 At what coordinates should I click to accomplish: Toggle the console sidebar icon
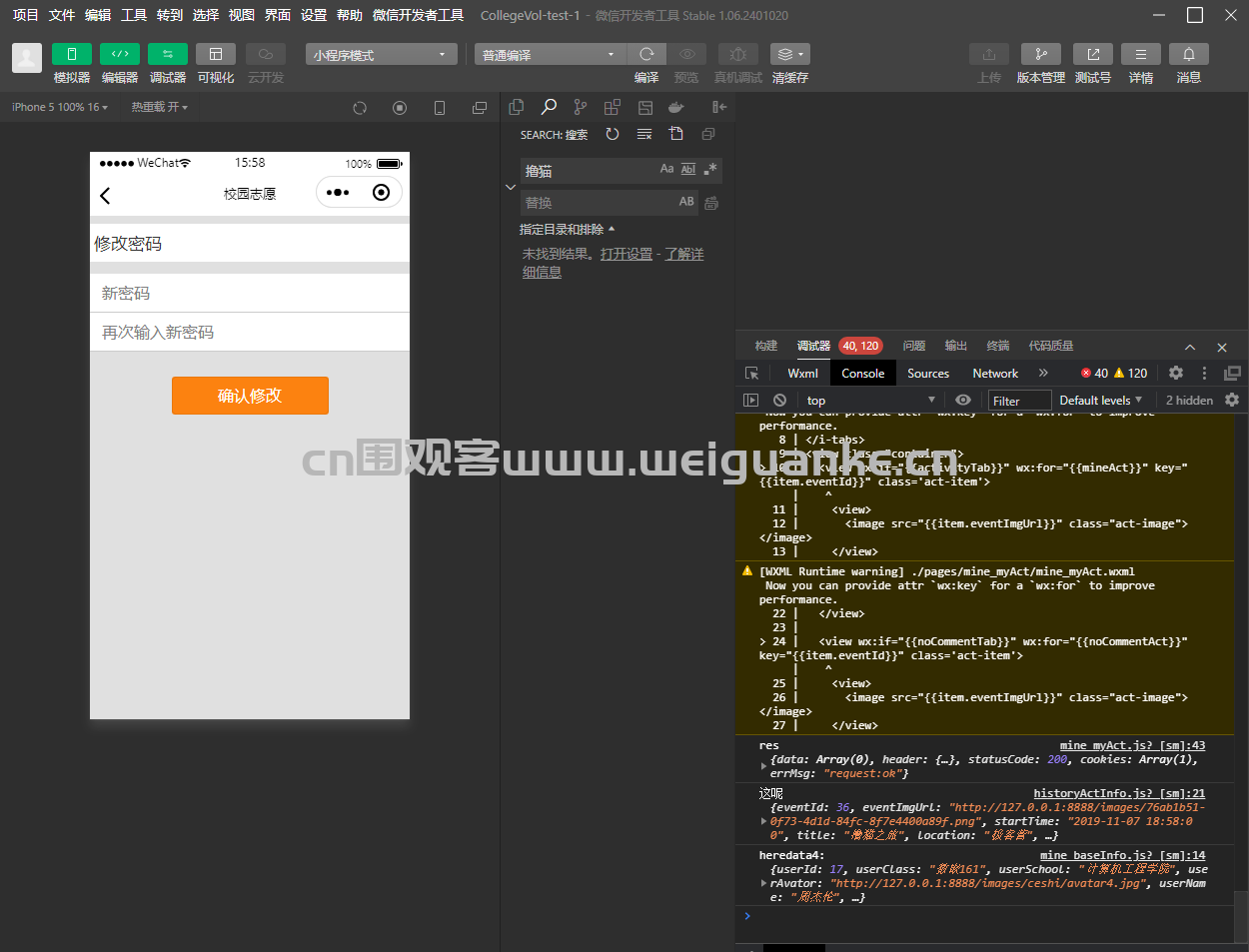click(x=751, y=400)
